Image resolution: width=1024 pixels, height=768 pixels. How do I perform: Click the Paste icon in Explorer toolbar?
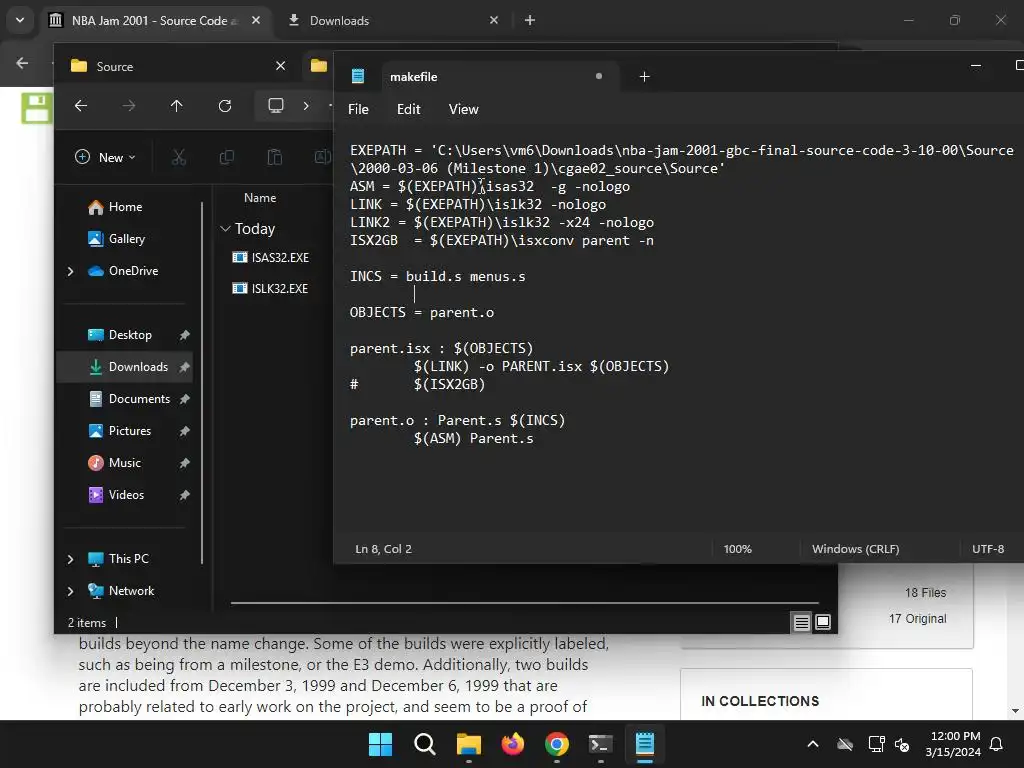point(274,157)
